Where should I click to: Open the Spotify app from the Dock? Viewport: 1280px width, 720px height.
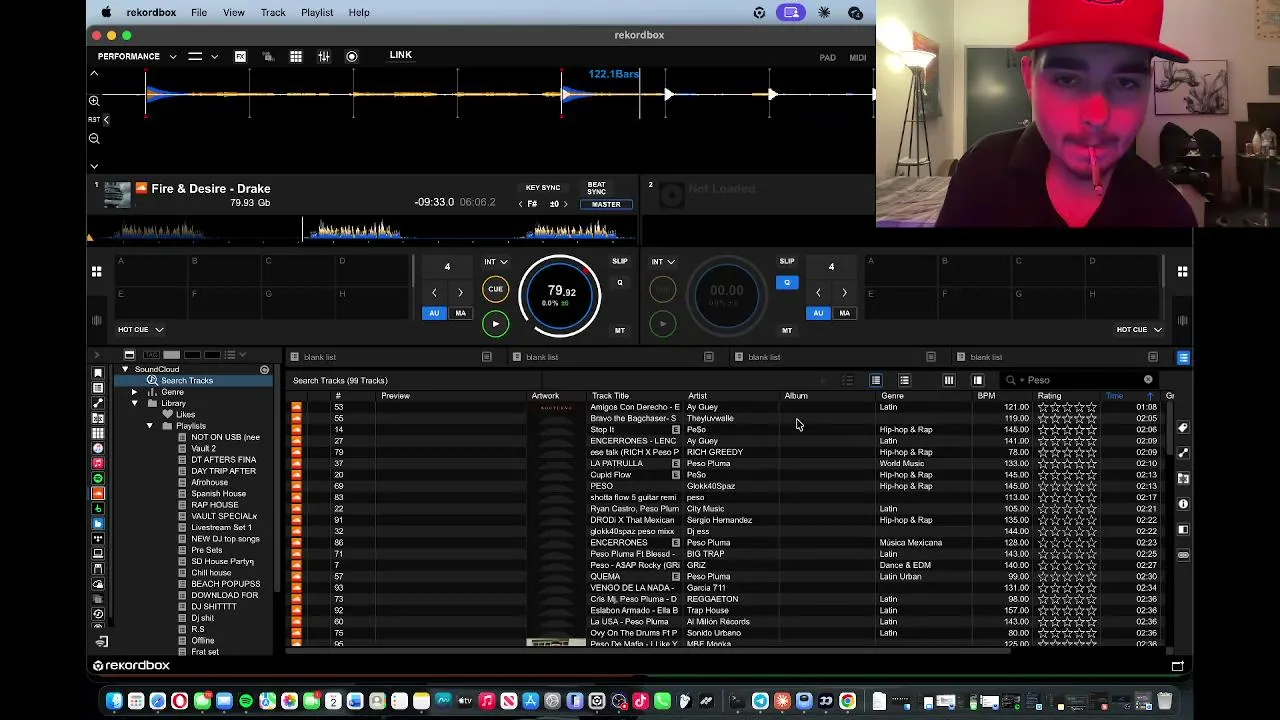pos(245,701)
